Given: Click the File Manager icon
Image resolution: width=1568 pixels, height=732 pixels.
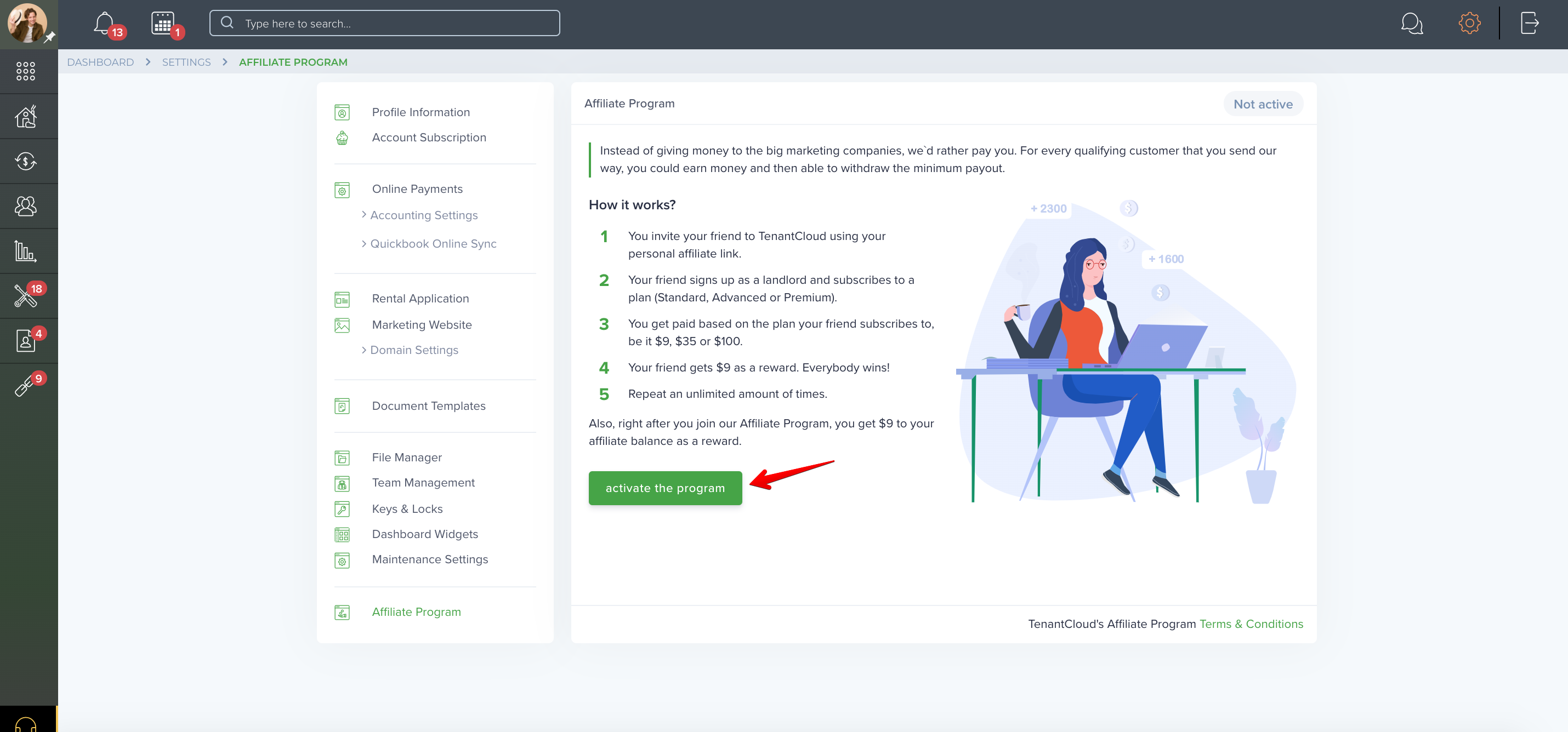Looking at the screenshot, I should (342, 458).
